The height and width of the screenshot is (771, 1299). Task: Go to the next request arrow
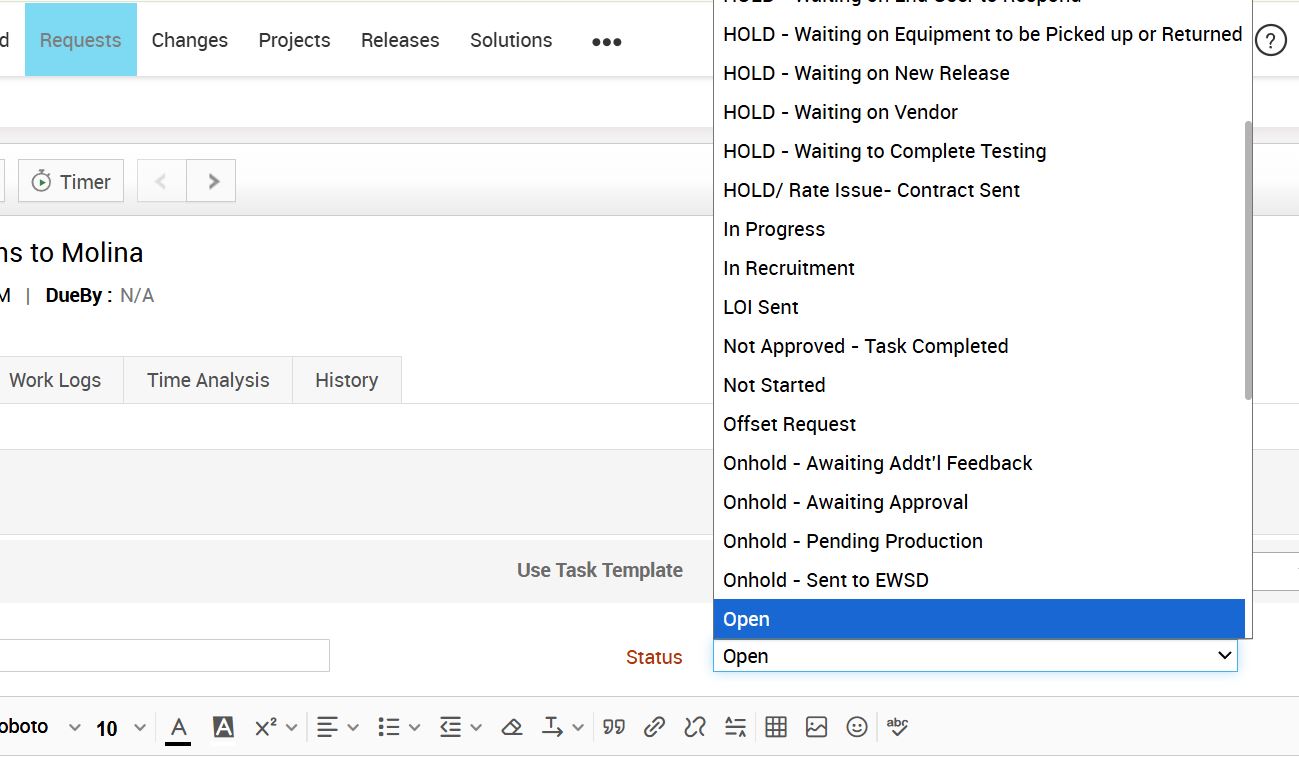coord(212,182)
